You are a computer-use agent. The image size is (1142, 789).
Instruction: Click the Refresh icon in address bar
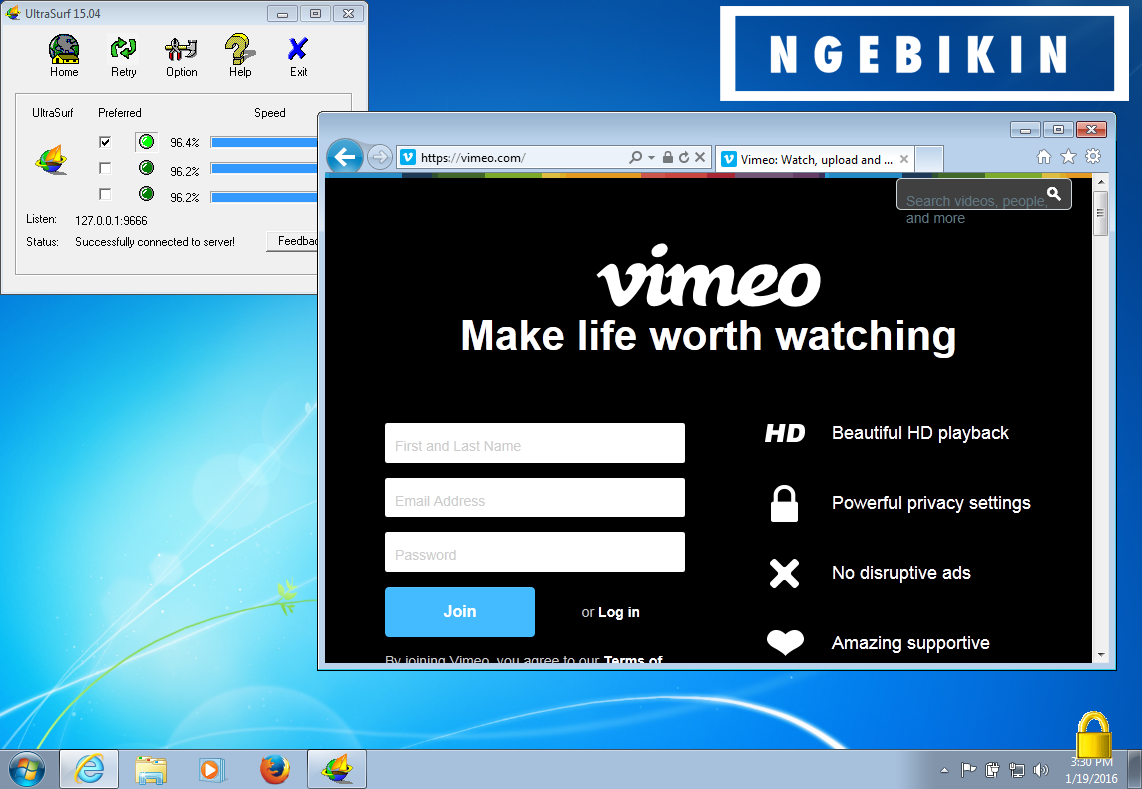[684, 157]
